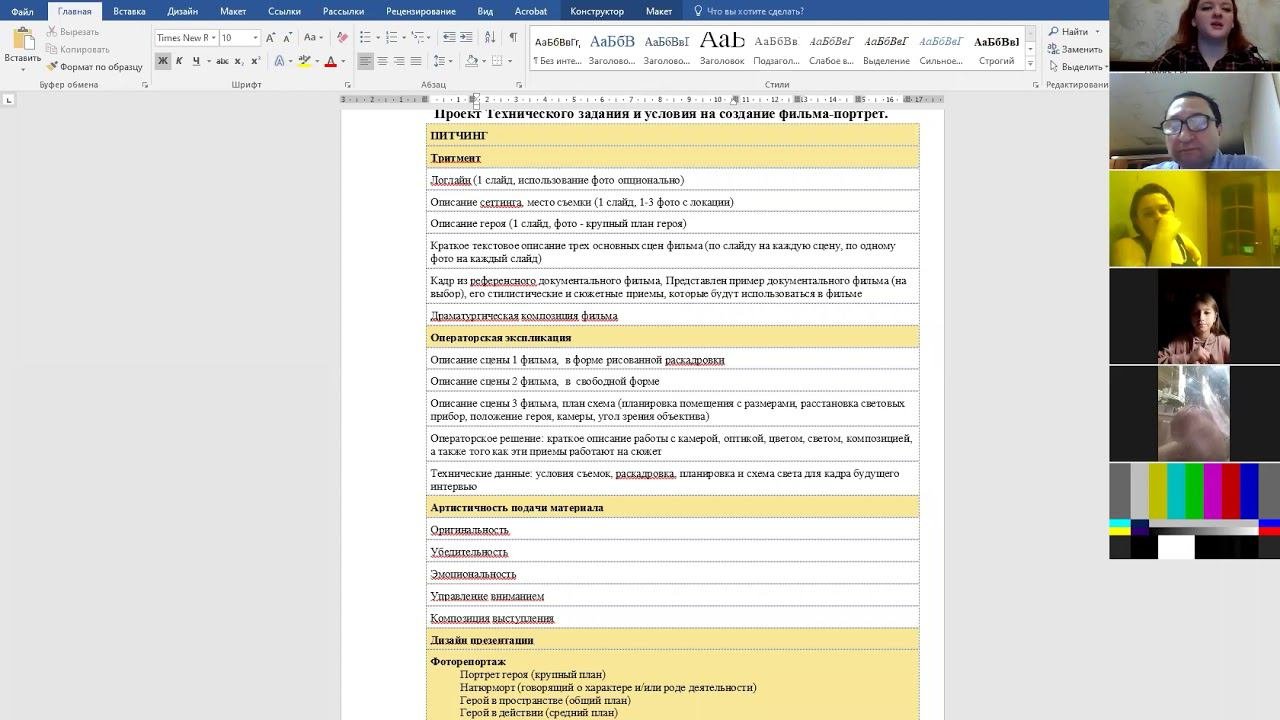Toggle underline (Ч) formatting
This screenshot has width=1280, height=720.
coord(195,61)
